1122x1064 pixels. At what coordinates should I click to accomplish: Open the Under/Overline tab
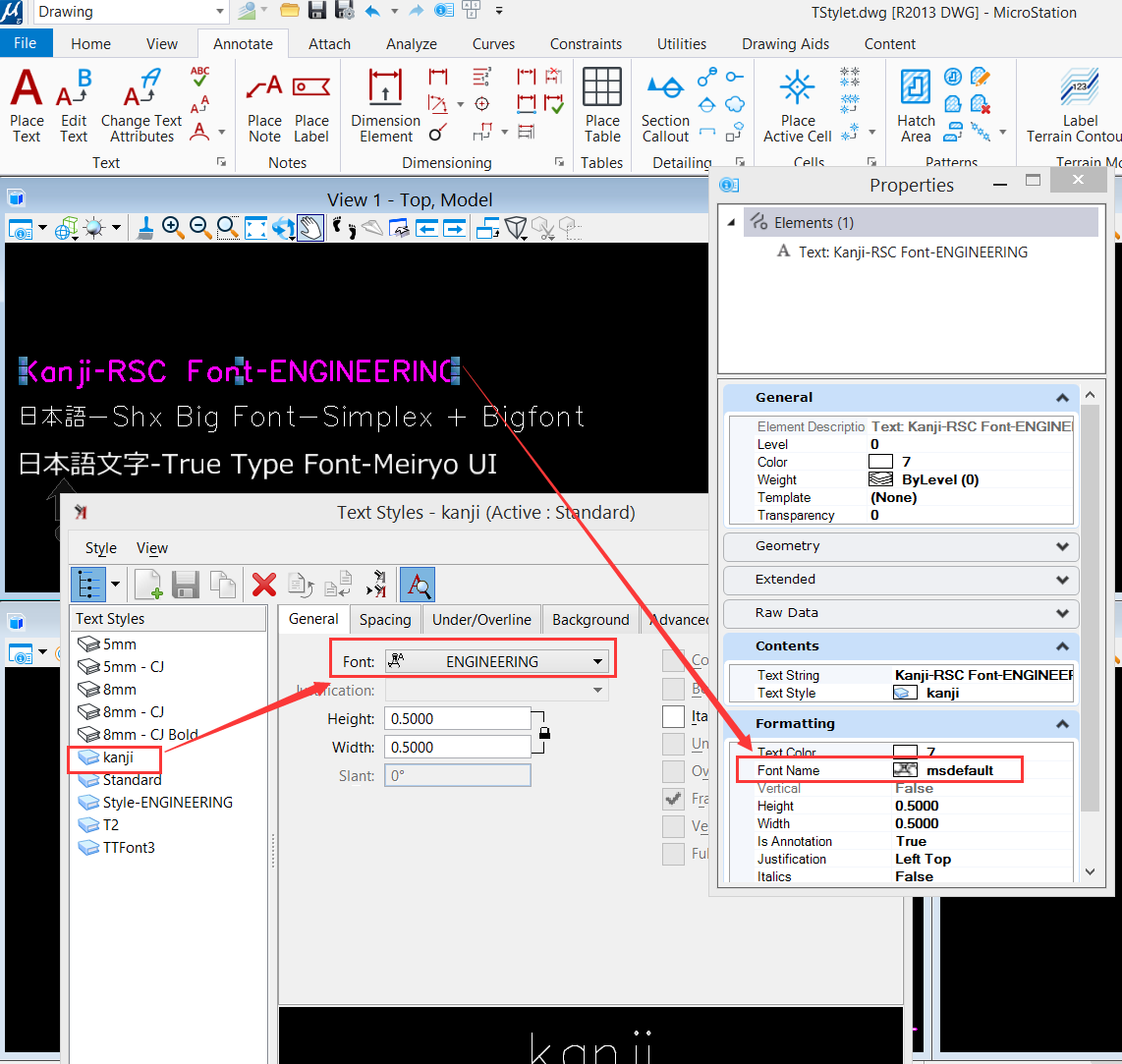point(481,619)
